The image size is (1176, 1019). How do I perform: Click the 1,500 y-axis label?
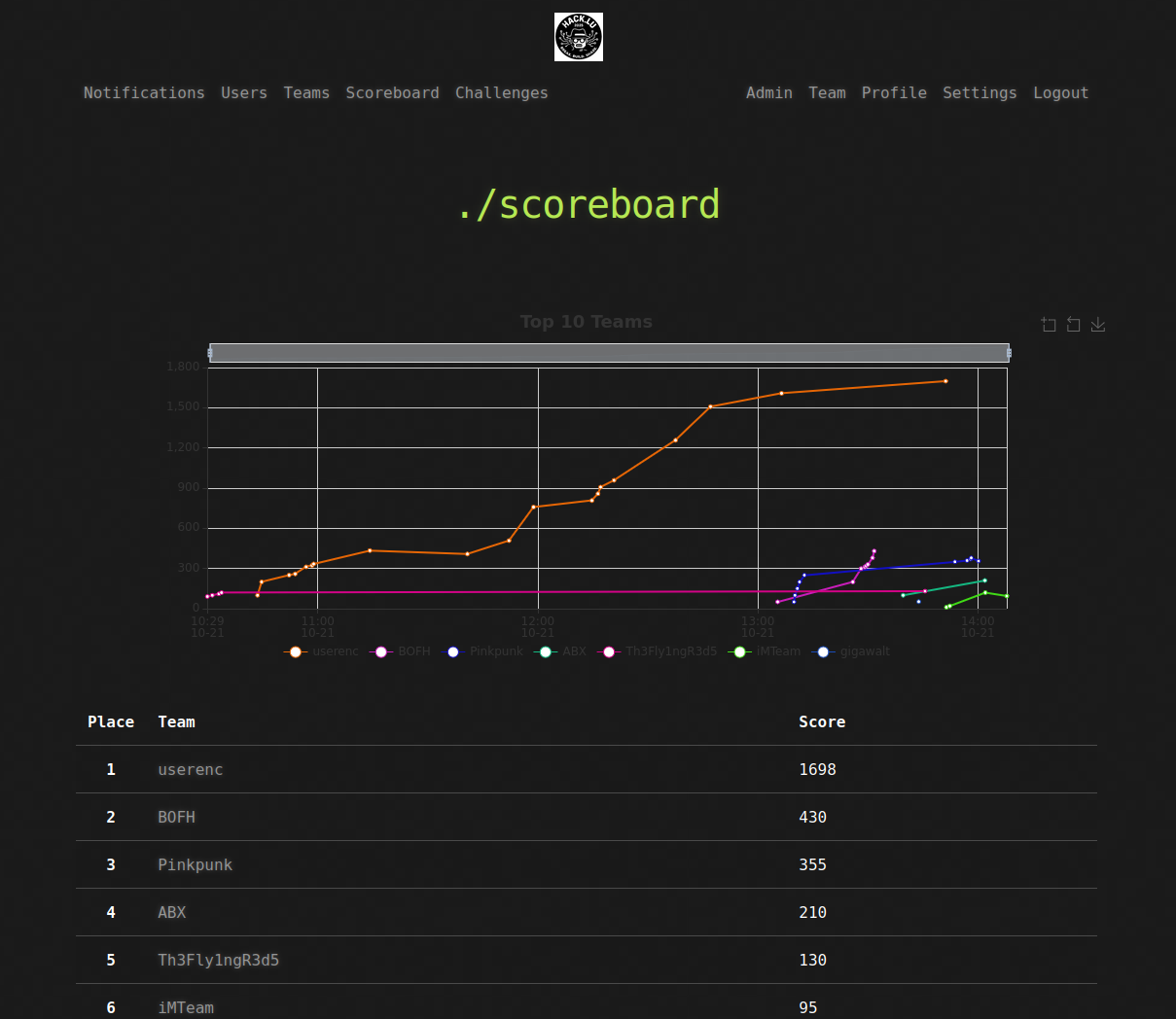coord(183,407)
